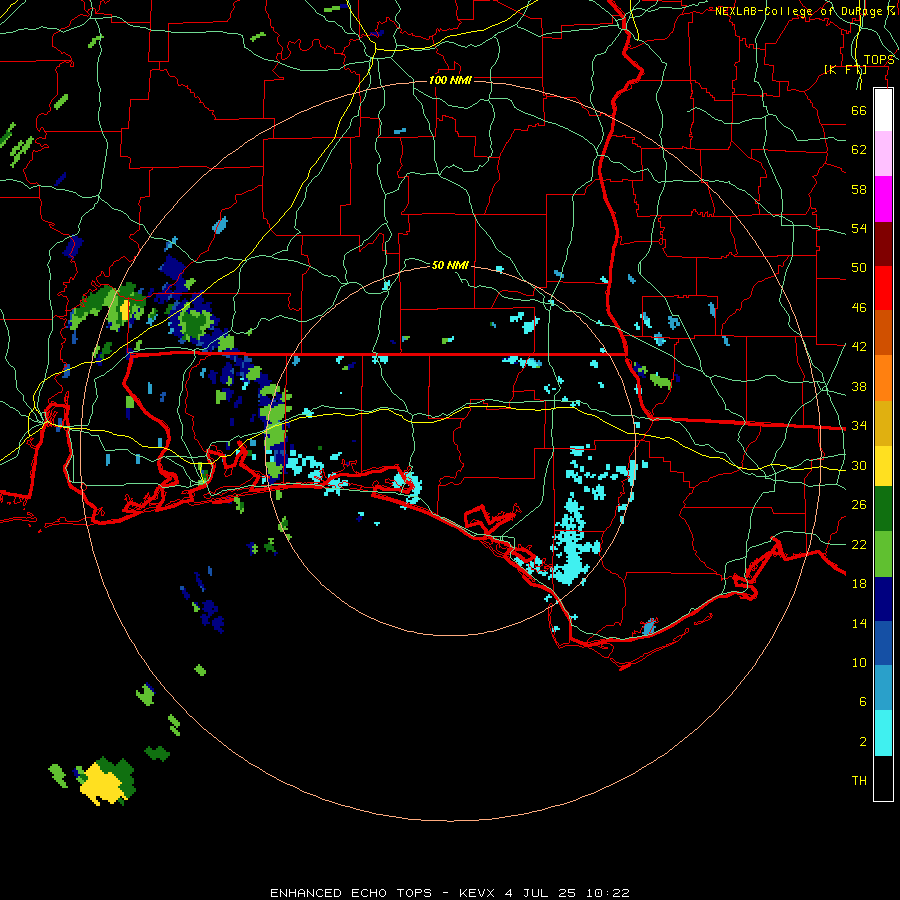Click the small yellow echo in the northwest storm
900x900 pixels.
[124, 310]
